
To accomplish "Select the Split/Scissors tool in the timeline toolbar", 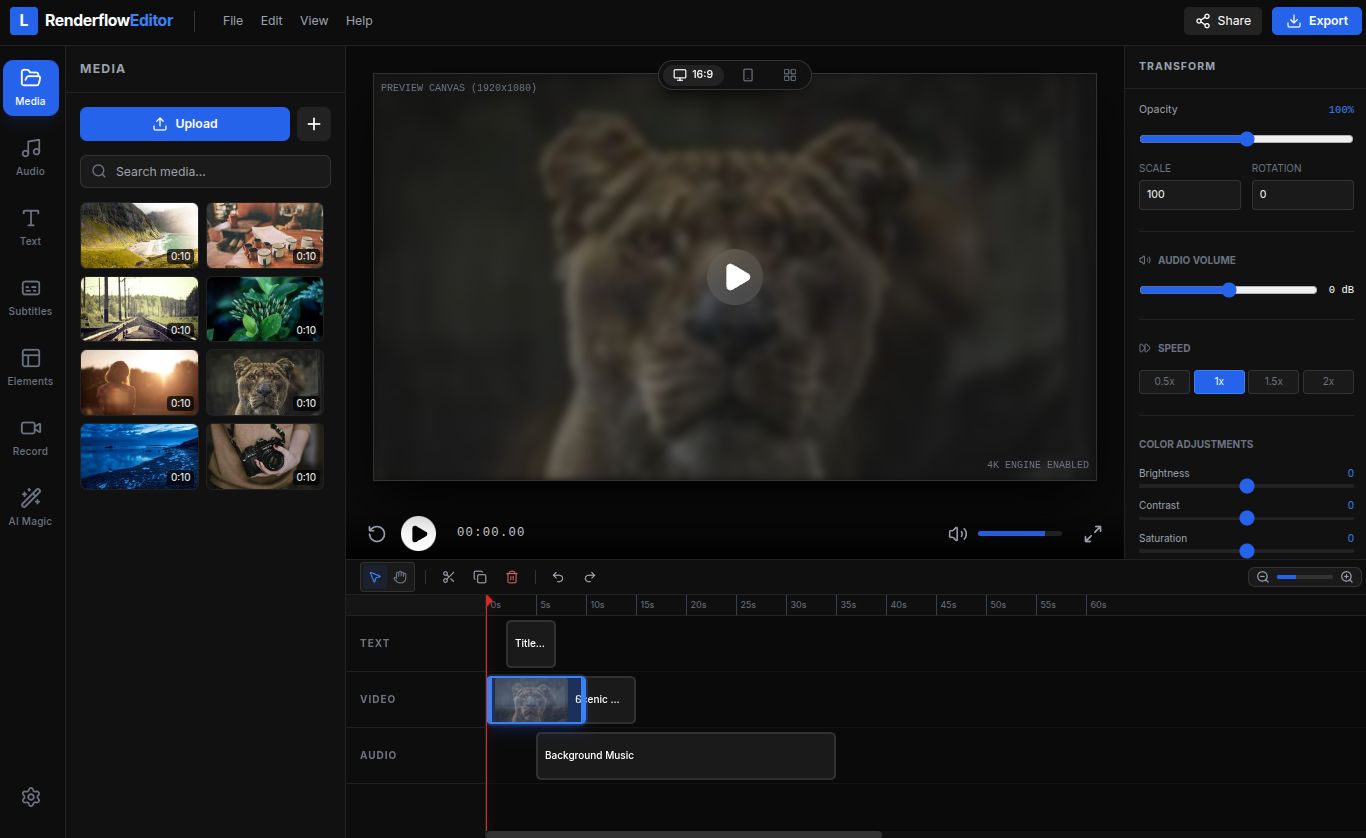I will 448,577.
